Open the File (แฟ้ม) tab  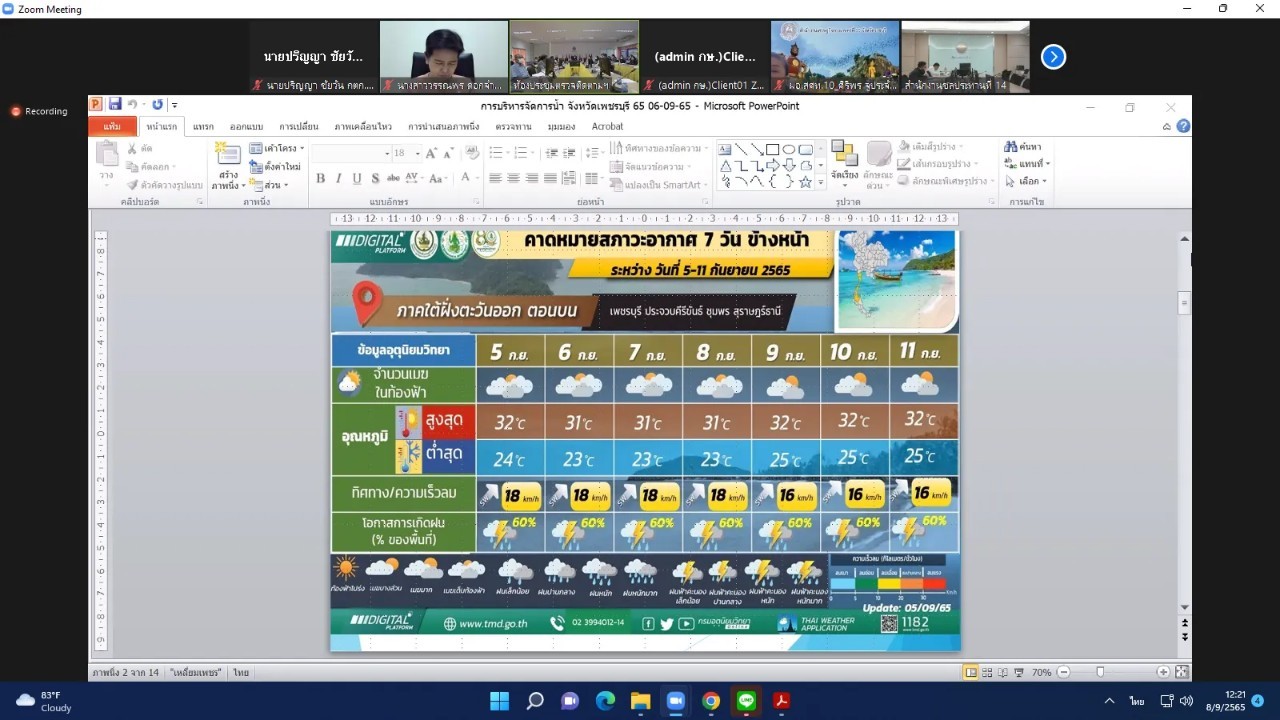tap(112, 127)
